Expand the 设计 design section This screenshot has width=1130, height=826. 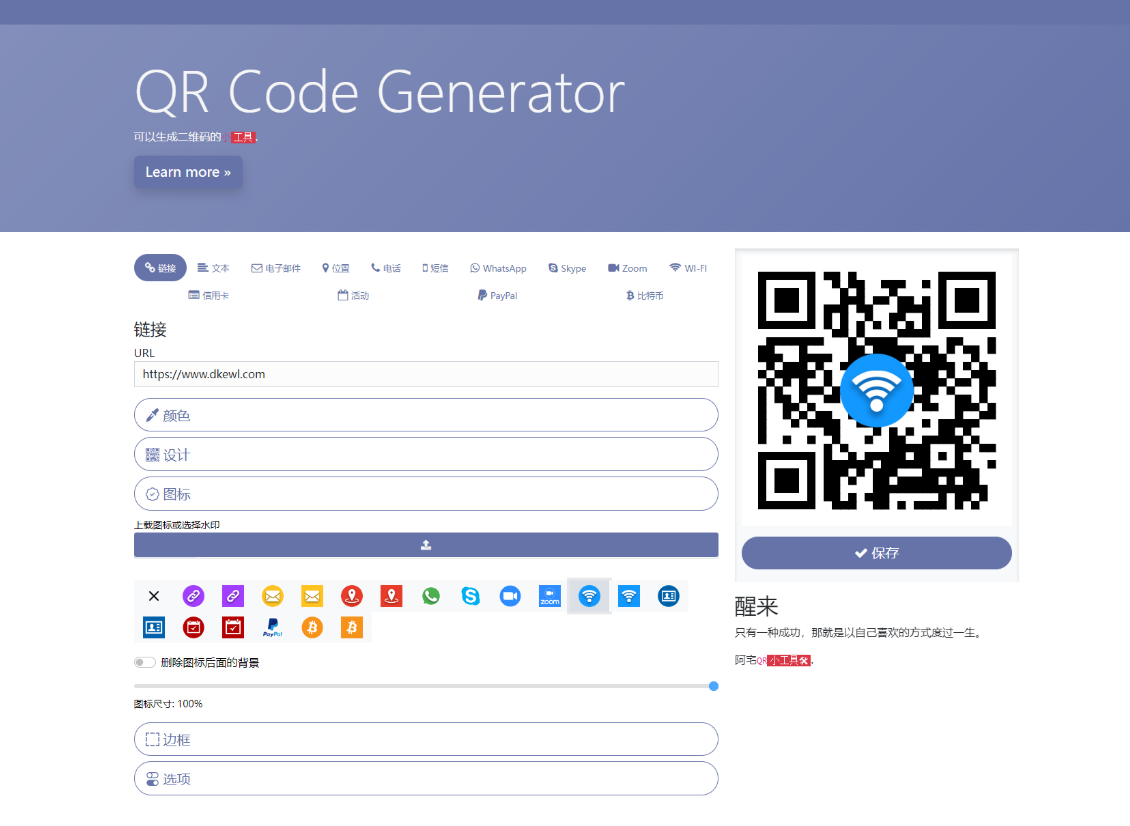pos(426,455)
